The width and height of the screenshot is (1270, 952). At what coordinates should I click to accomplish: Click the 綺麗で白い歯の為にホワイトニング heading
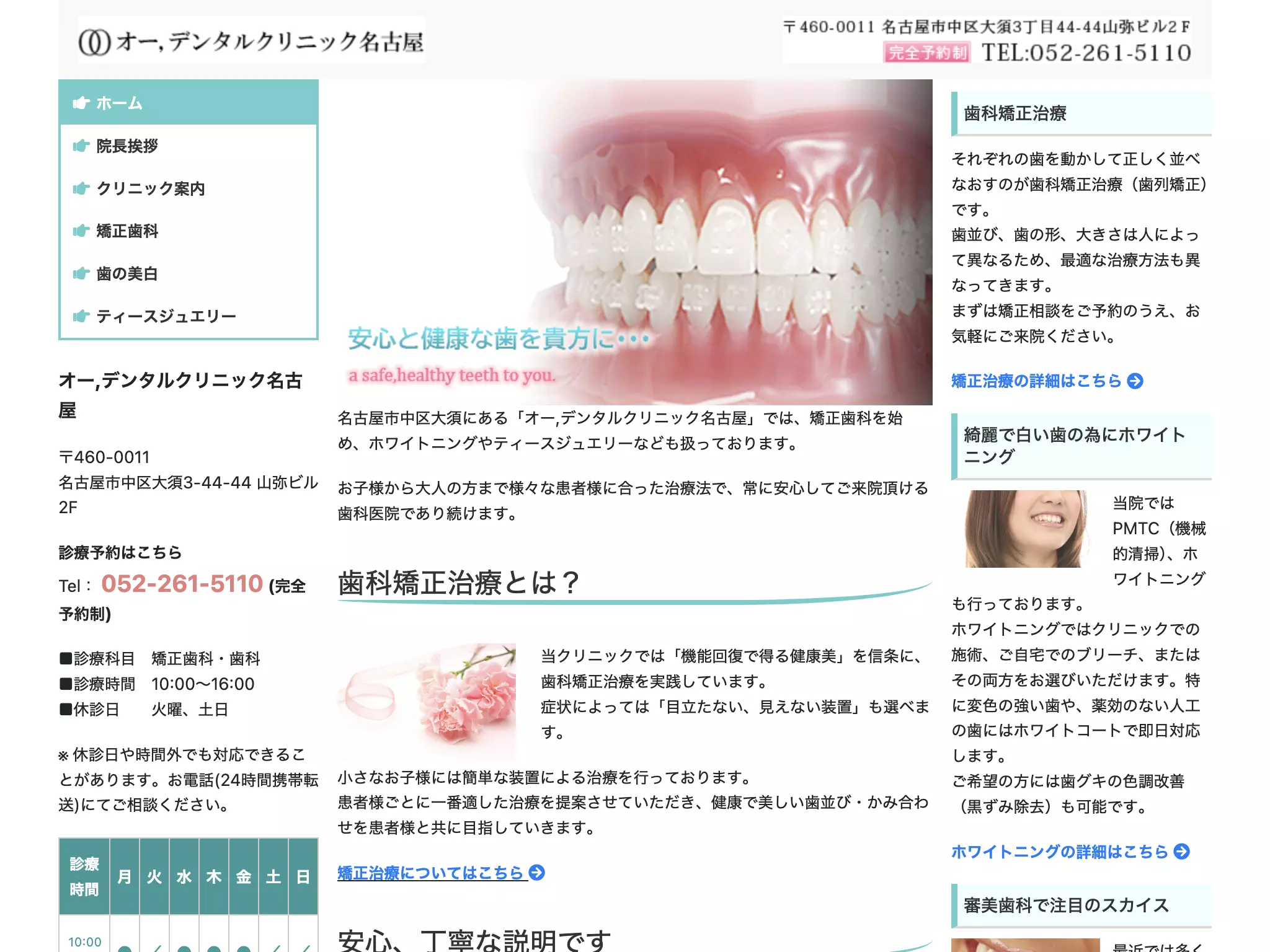point(1081,446)
